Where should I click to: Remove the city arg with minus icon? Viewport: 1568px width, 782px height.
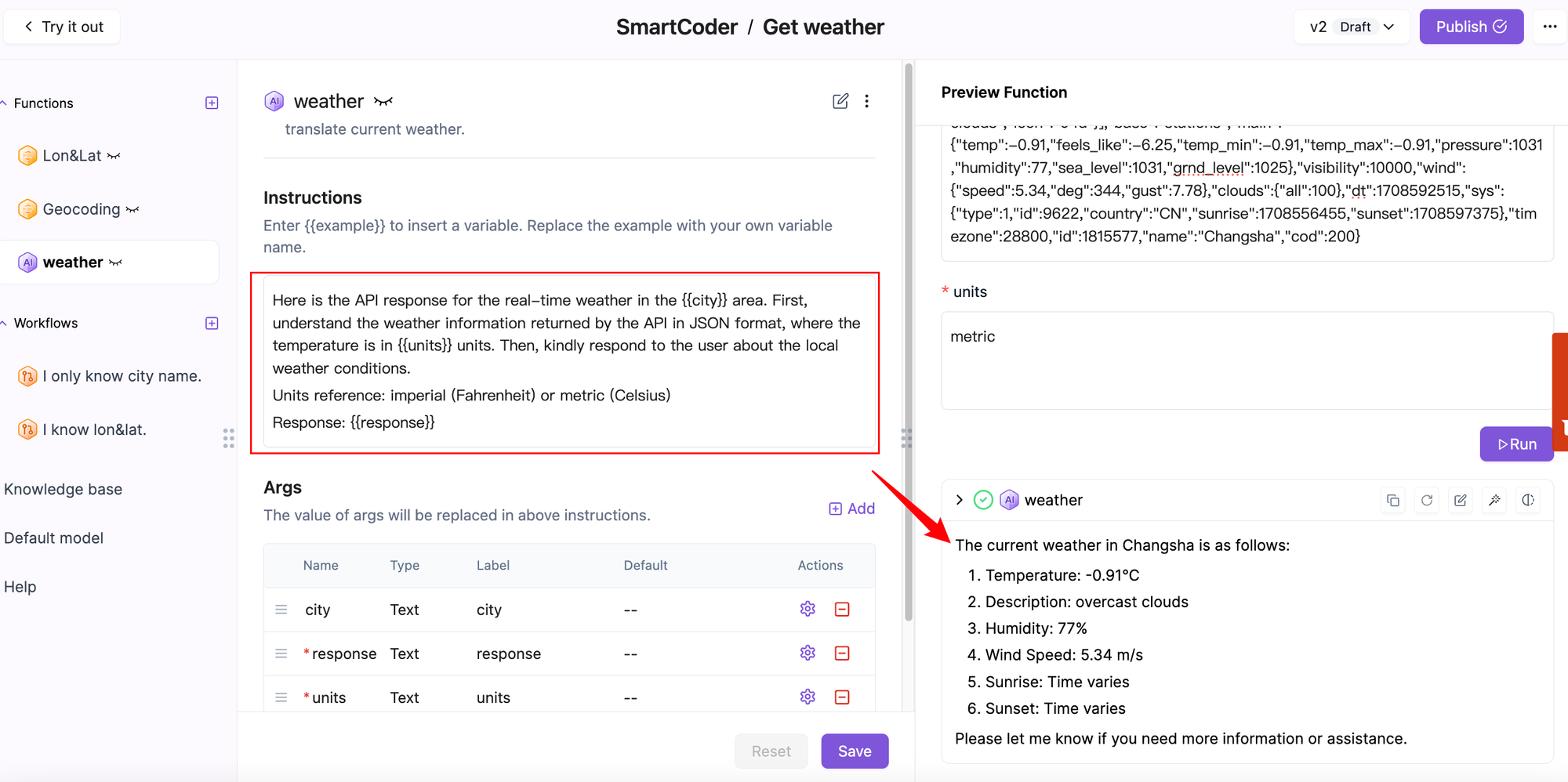842,609
